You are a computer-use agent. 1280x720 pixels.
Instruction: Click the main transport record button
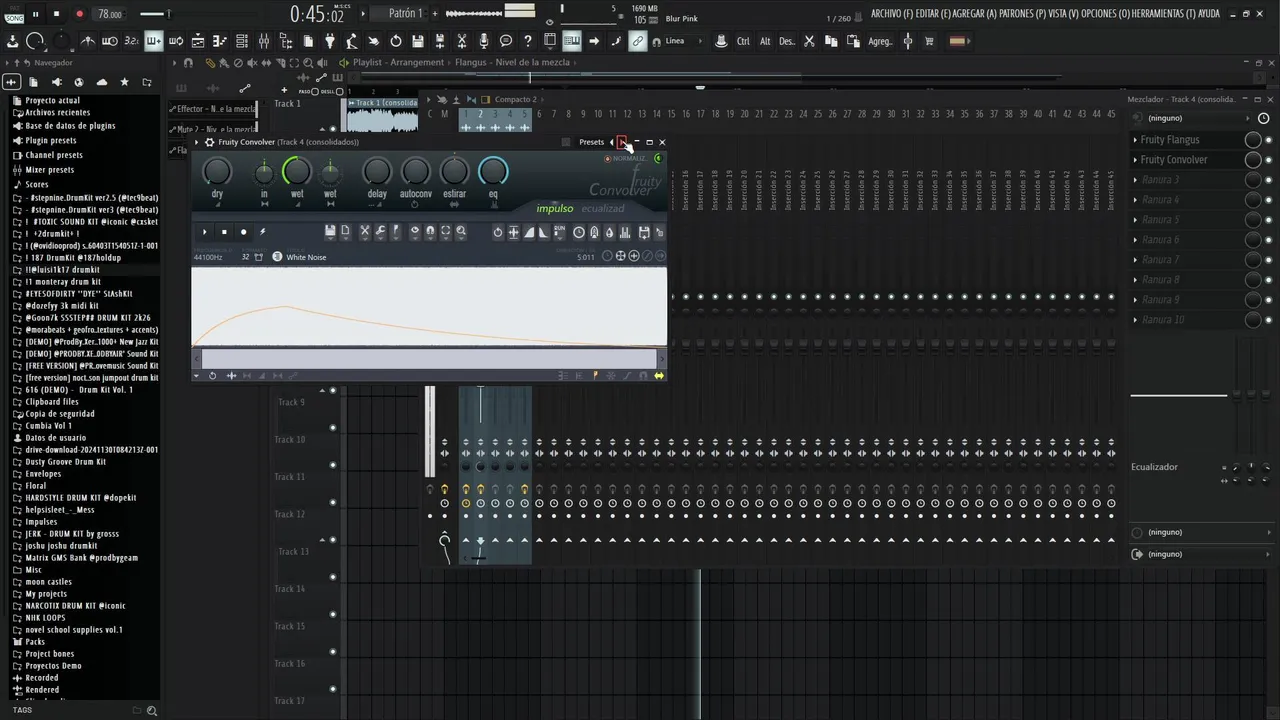[x=79, y=14]
